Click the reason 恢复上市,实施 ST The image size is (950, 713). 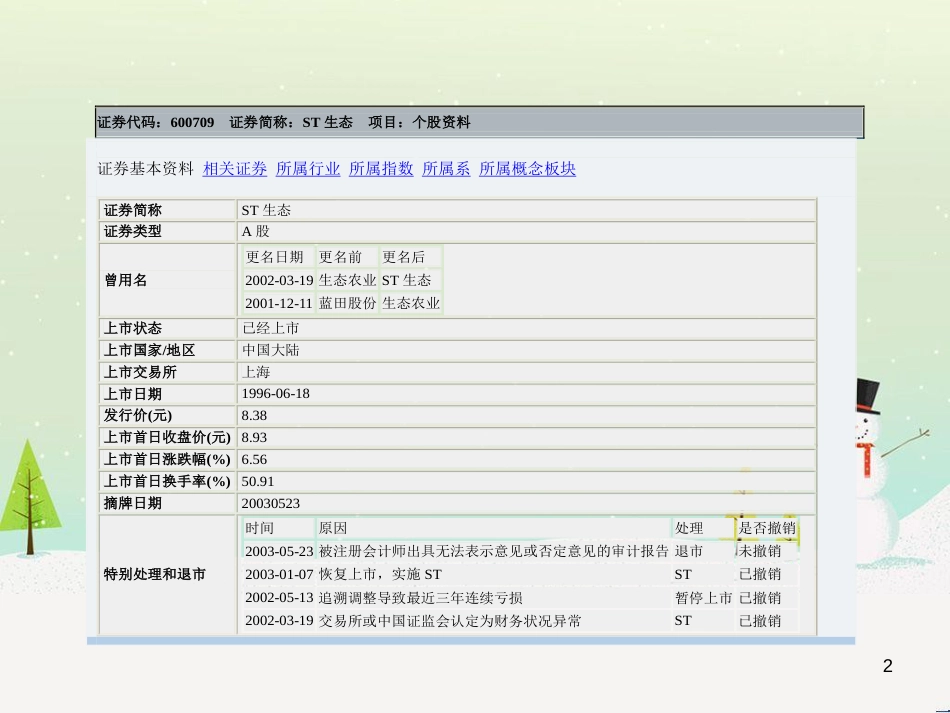(380, 574)
